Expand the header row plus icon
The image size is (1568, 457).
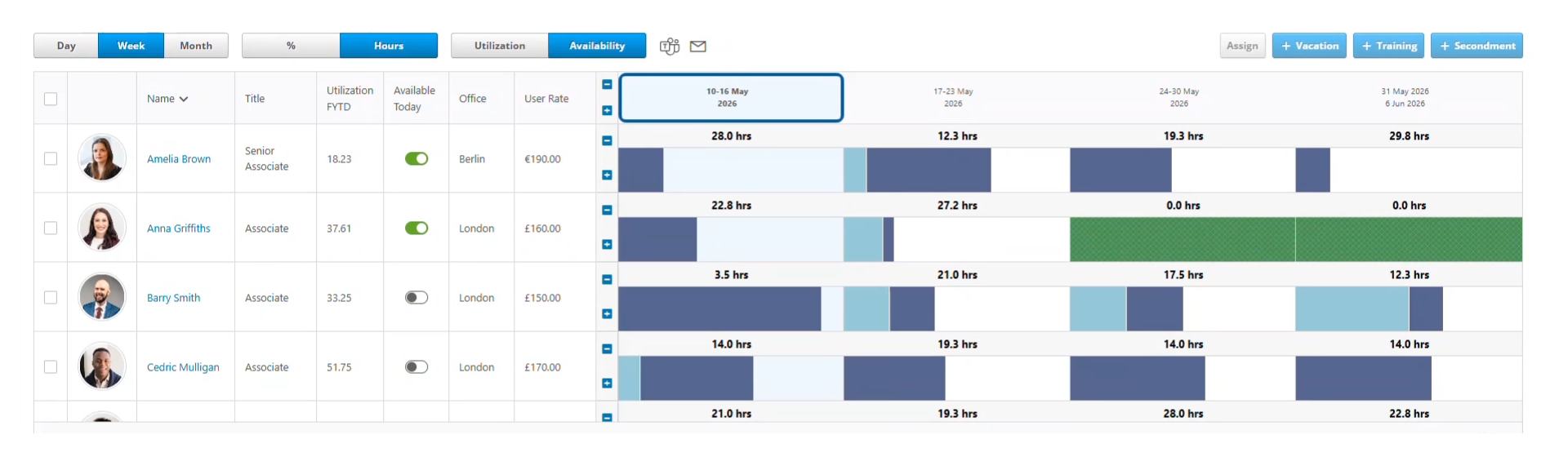coord(607,110)
